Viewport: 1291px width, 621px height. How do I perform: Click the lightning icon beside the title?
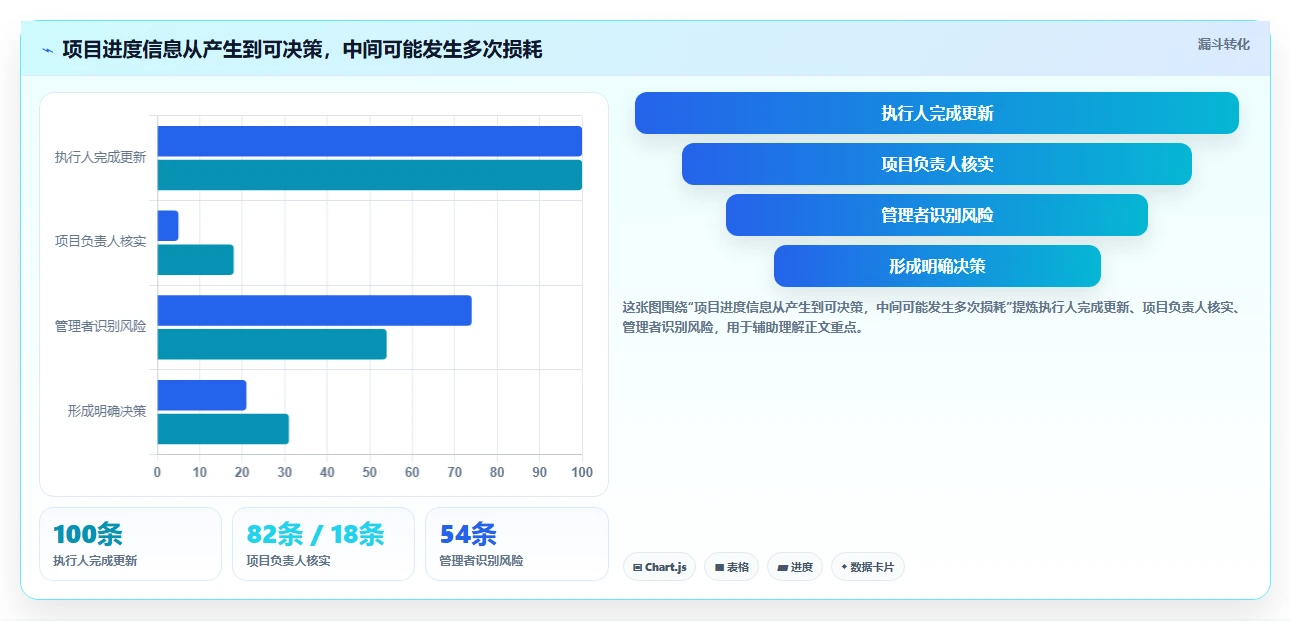pyautogui.click(x=48, y=50)
